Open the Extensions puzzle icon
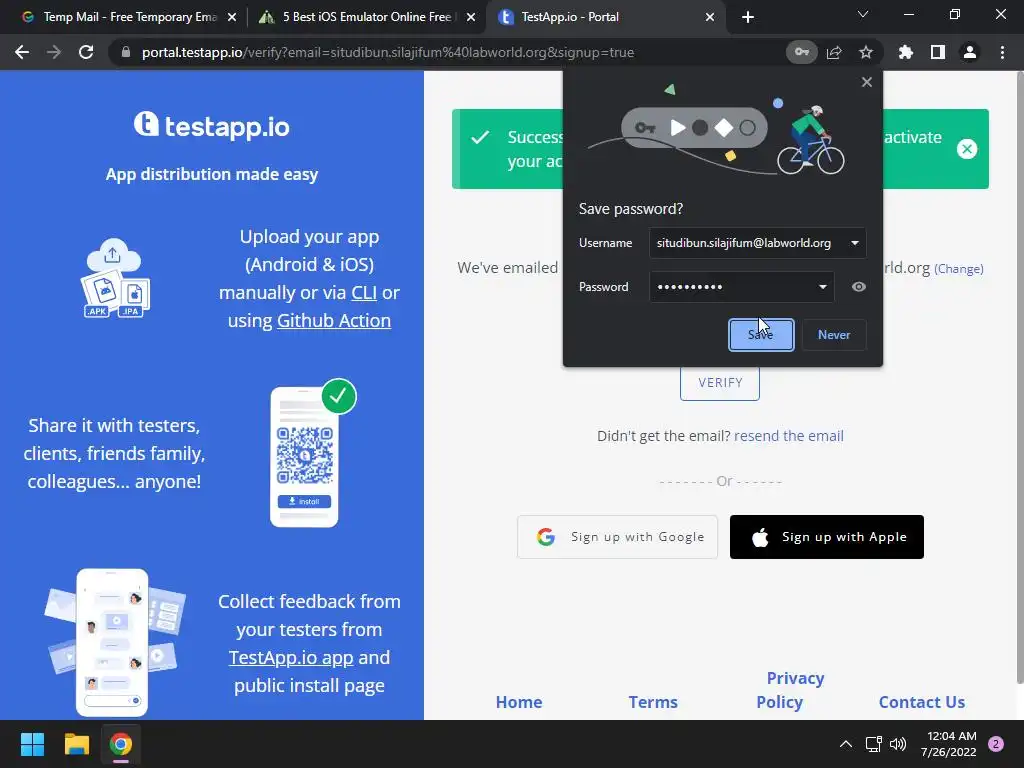This screenshot has height=768, width=1024. [906, 52]
